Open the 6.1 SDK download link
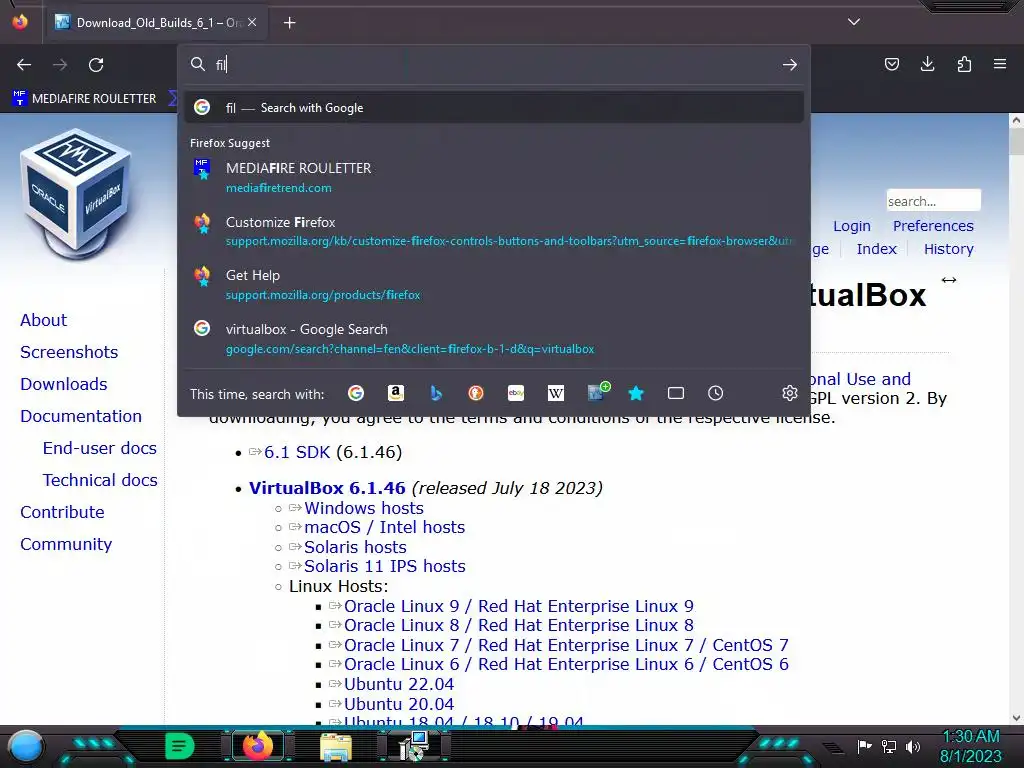This screenshot has height=768, width=1024. 297,452
